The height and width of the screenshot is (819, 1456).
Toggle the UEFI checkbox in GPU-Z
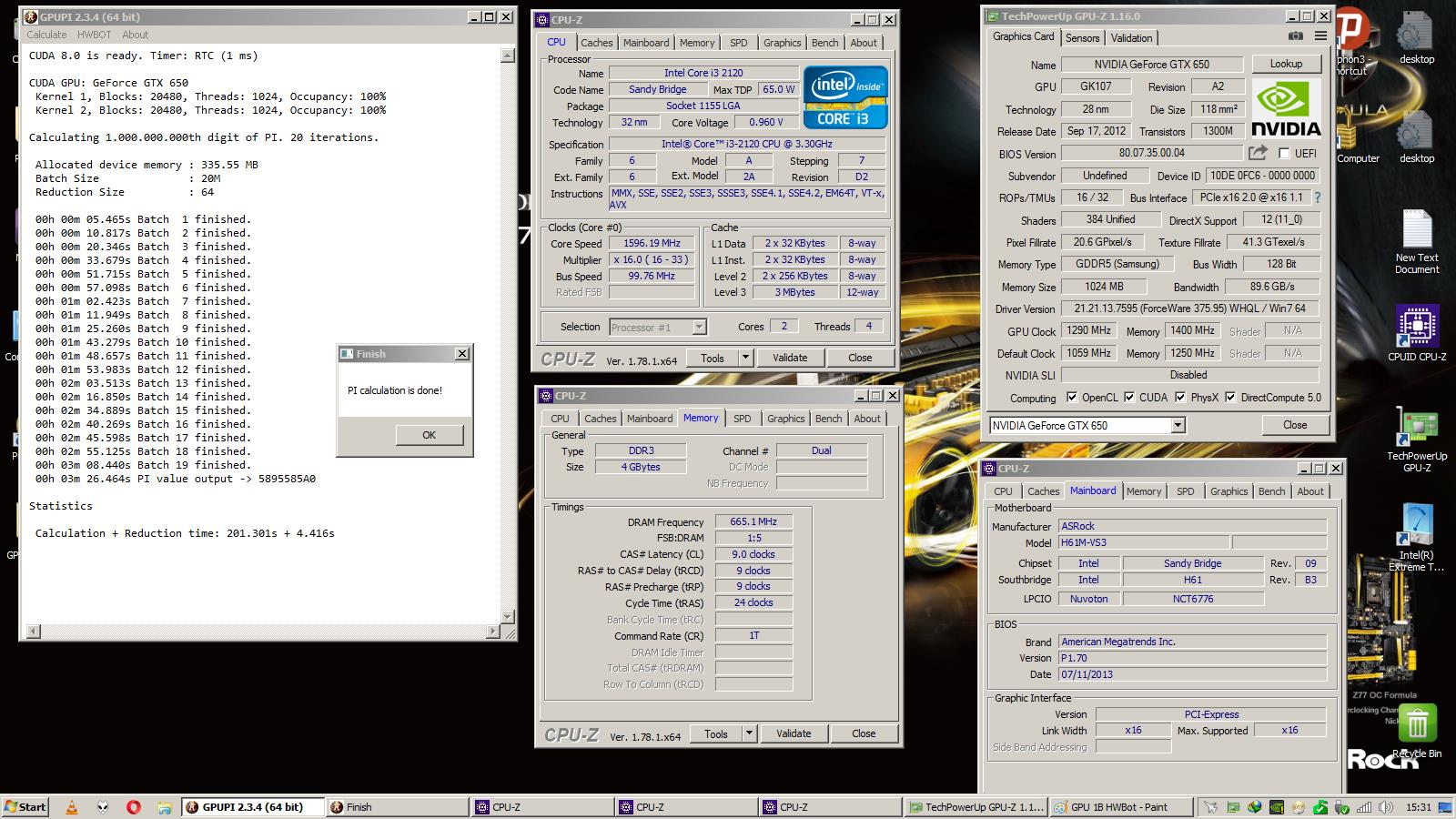[1284, 154]
